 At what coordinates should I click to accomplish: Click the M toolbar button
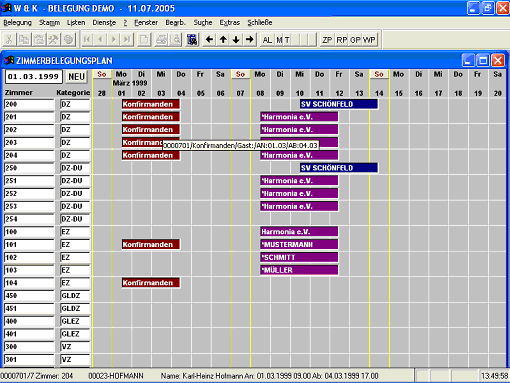coord(279,40)
